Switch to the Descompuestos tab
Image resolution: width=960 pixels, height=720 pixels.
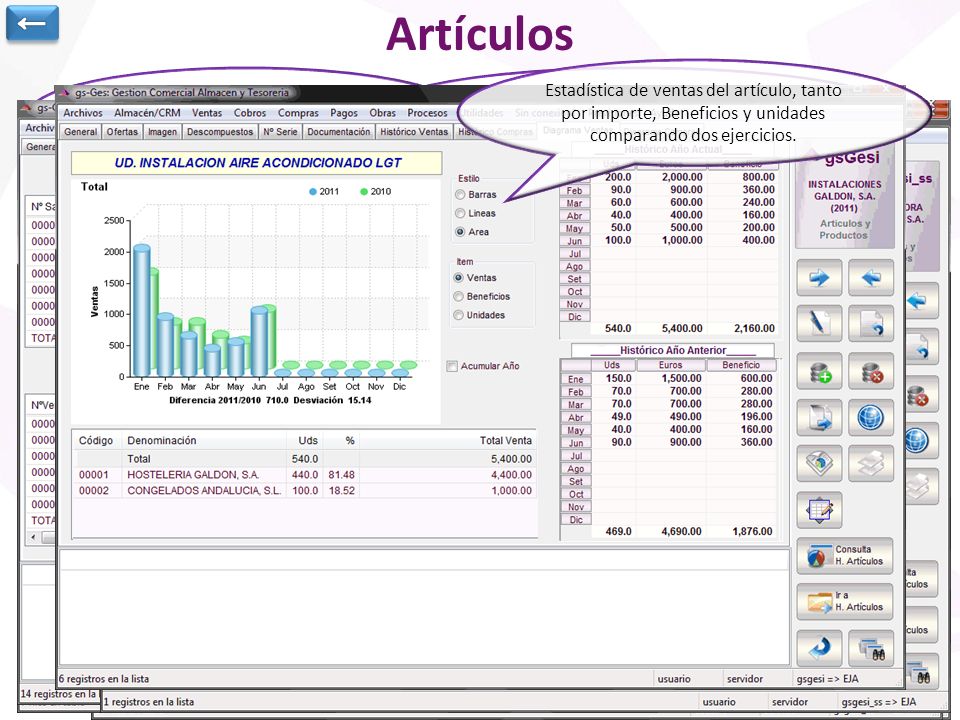coord(220,132)
